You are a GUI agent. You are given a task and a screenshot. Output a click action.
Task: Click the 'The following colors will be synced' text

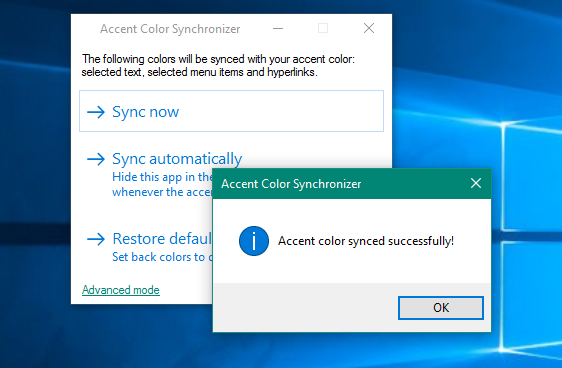pyautogui.click(x=218, y=65)
